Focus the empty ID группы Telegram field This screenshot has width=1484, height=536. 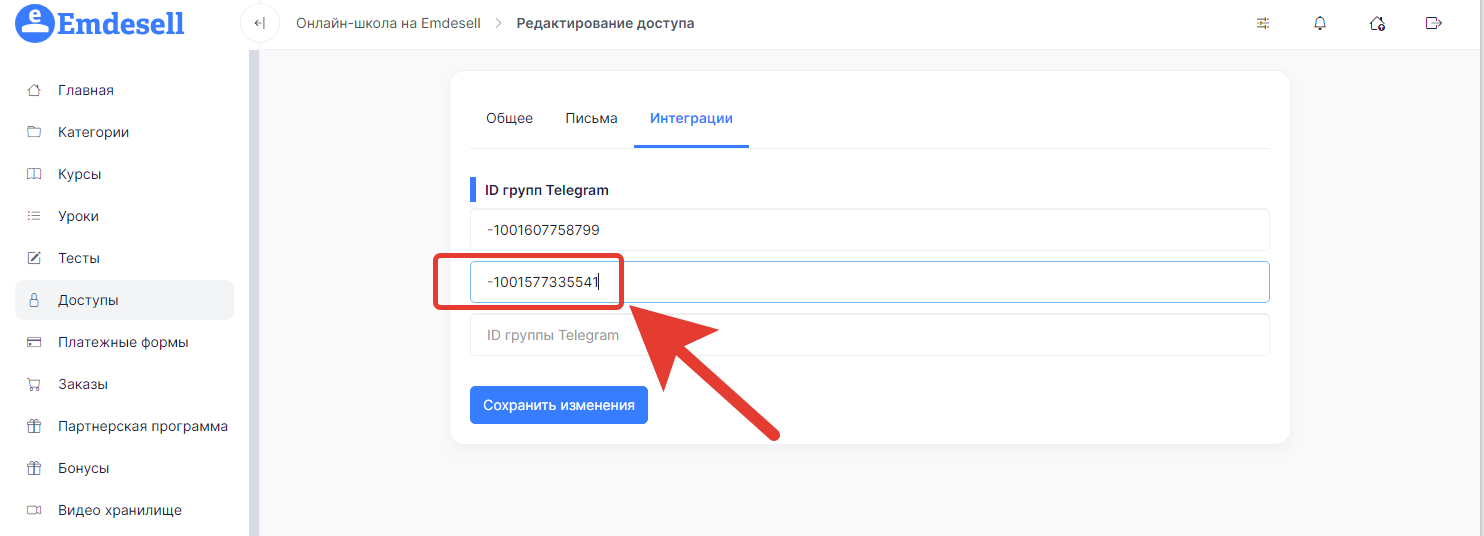(870, 335)
